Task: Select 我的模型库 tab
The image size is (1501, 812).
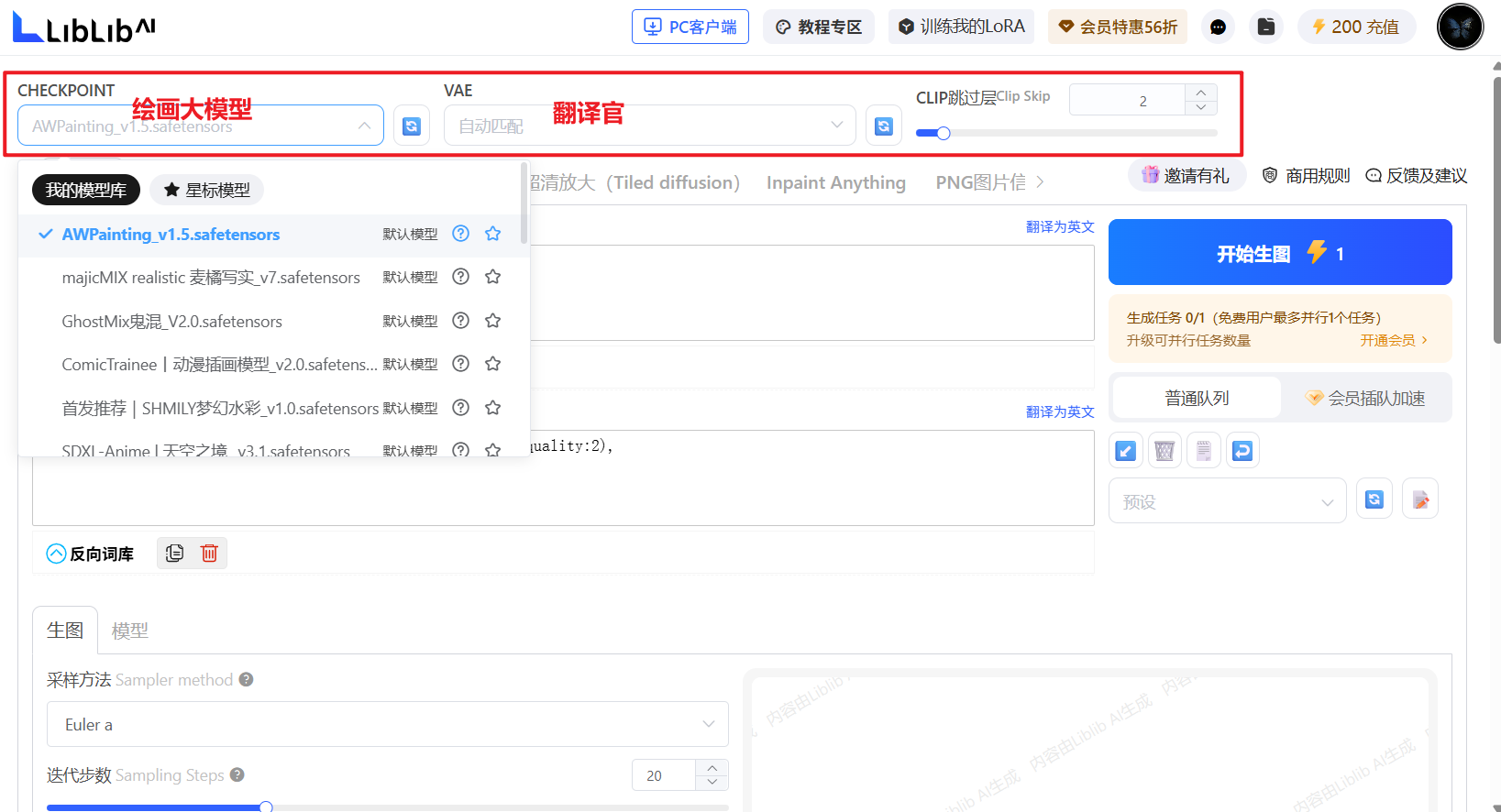Action: [86, 190]
